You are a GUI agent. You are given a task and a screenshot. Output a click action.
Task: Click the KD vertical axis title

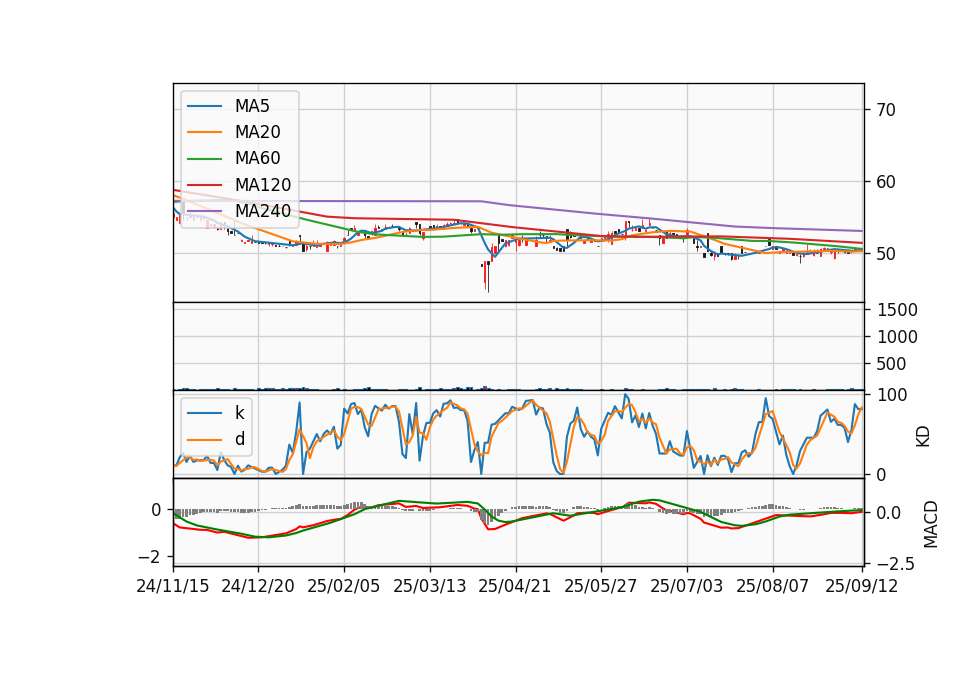click(x=923, y=437)
